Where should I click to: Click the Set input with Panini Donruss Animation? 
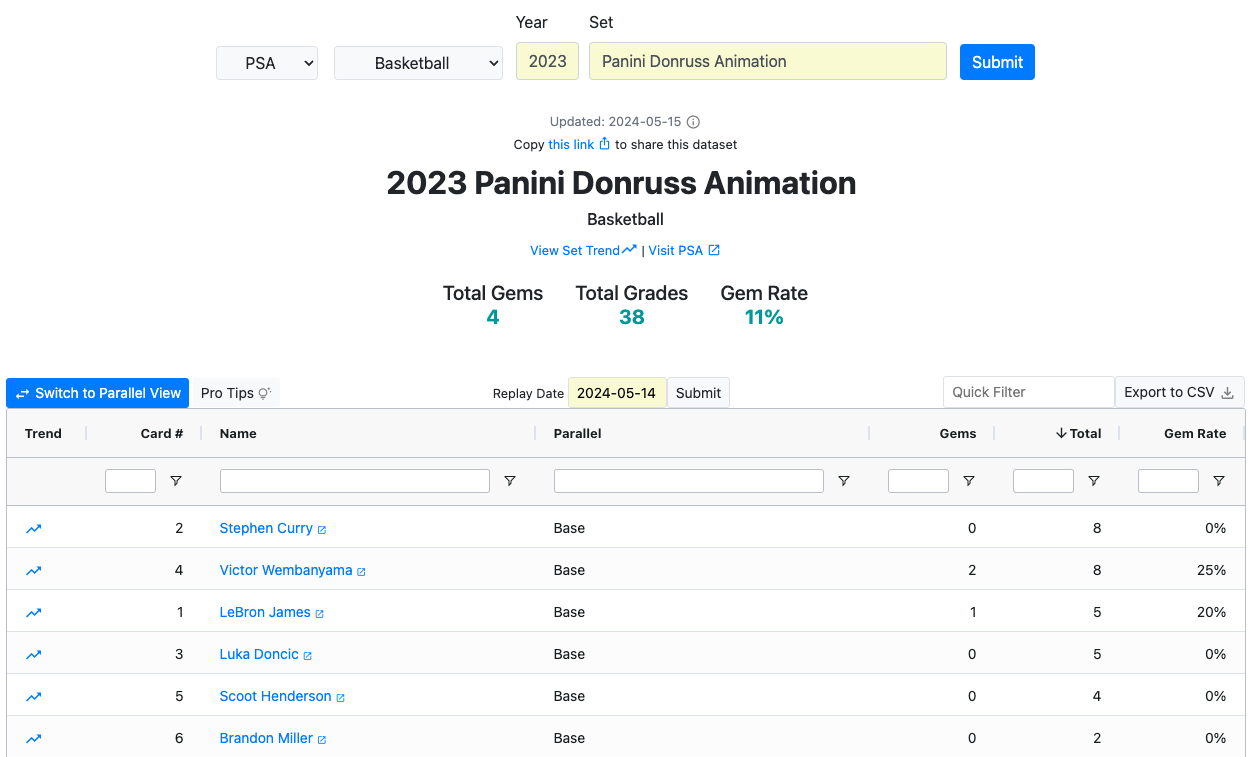[768, 61]
